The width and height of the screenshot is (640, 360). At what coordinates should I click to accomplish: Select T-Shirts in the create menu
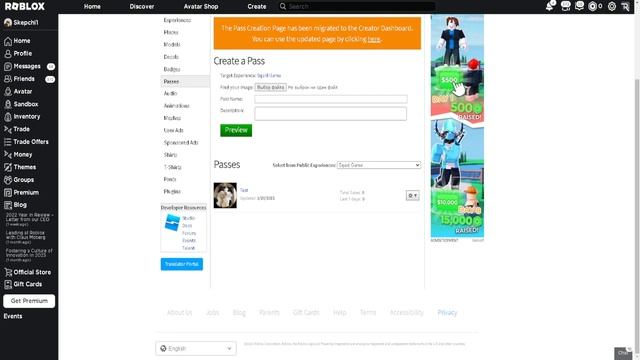point(172,167)
